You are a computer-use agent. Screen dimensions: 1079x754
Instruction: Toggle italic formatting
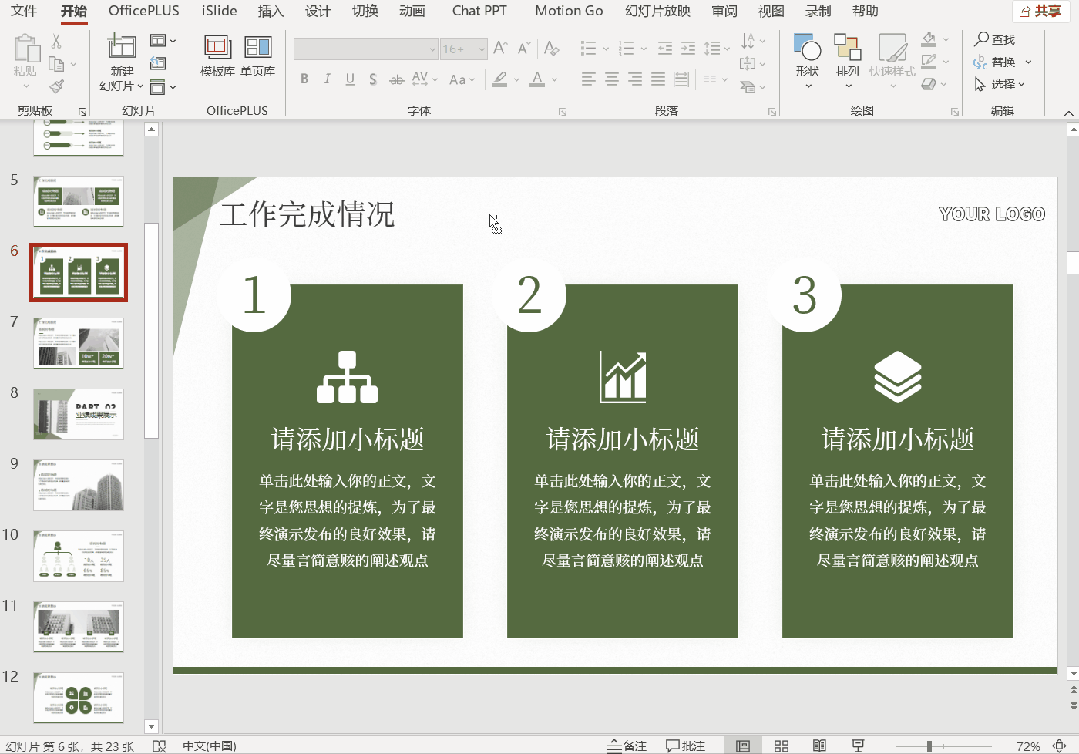[327, 79]
